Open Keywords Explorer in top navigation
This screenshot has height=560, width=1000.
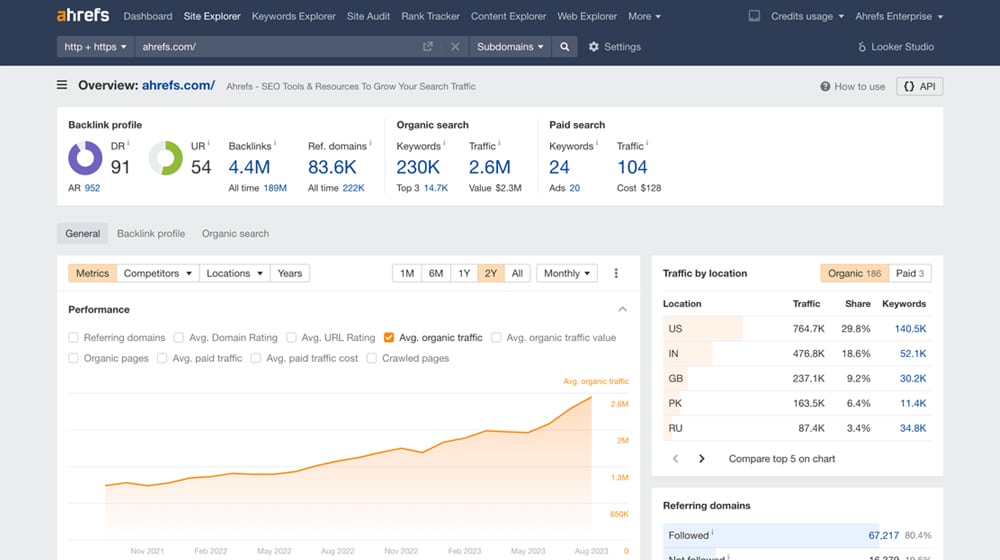click(293, 16)
